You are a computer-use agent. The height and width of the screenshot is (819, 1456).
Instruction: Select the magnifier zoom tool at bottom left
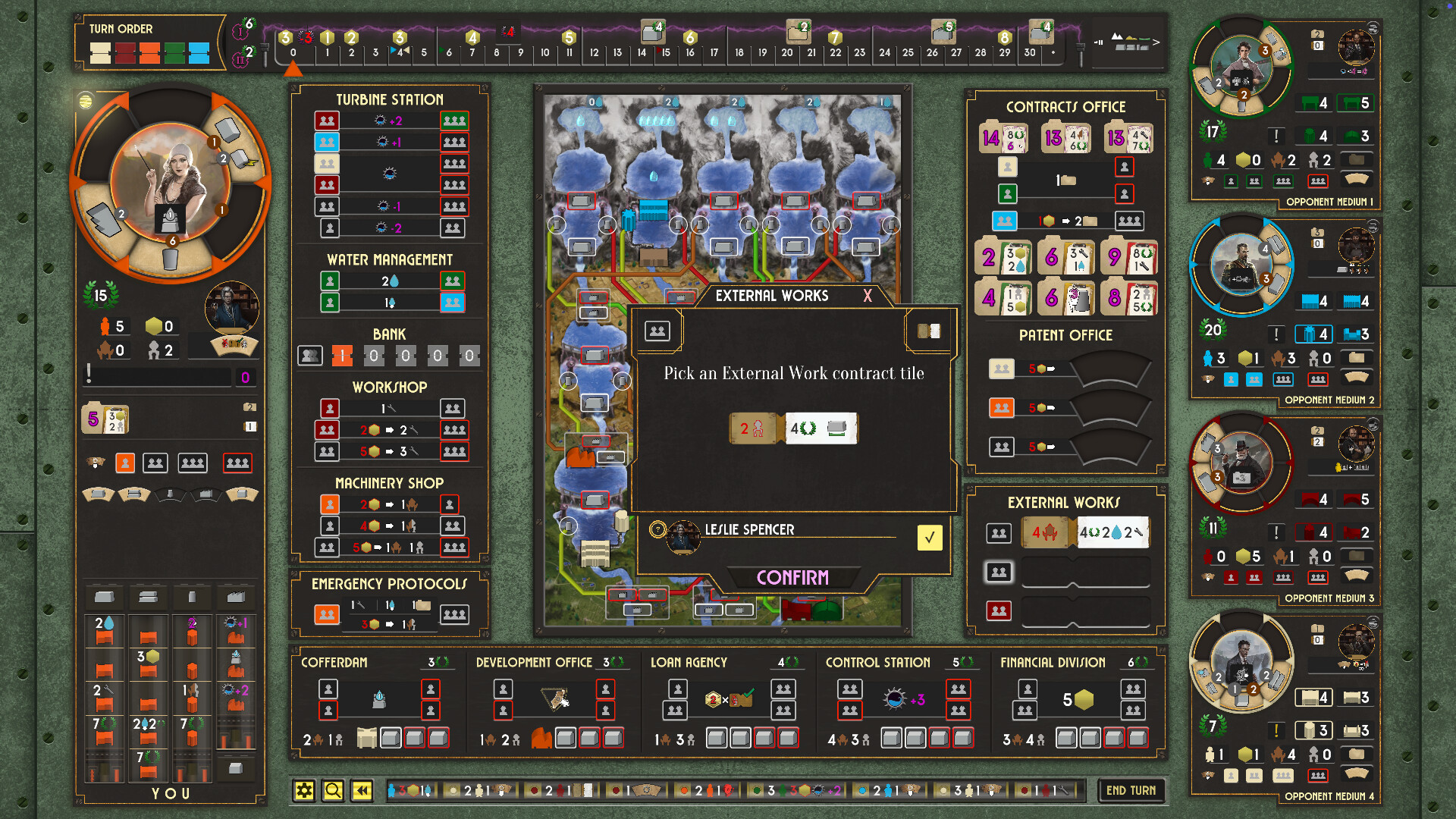(x=333, y=790)
